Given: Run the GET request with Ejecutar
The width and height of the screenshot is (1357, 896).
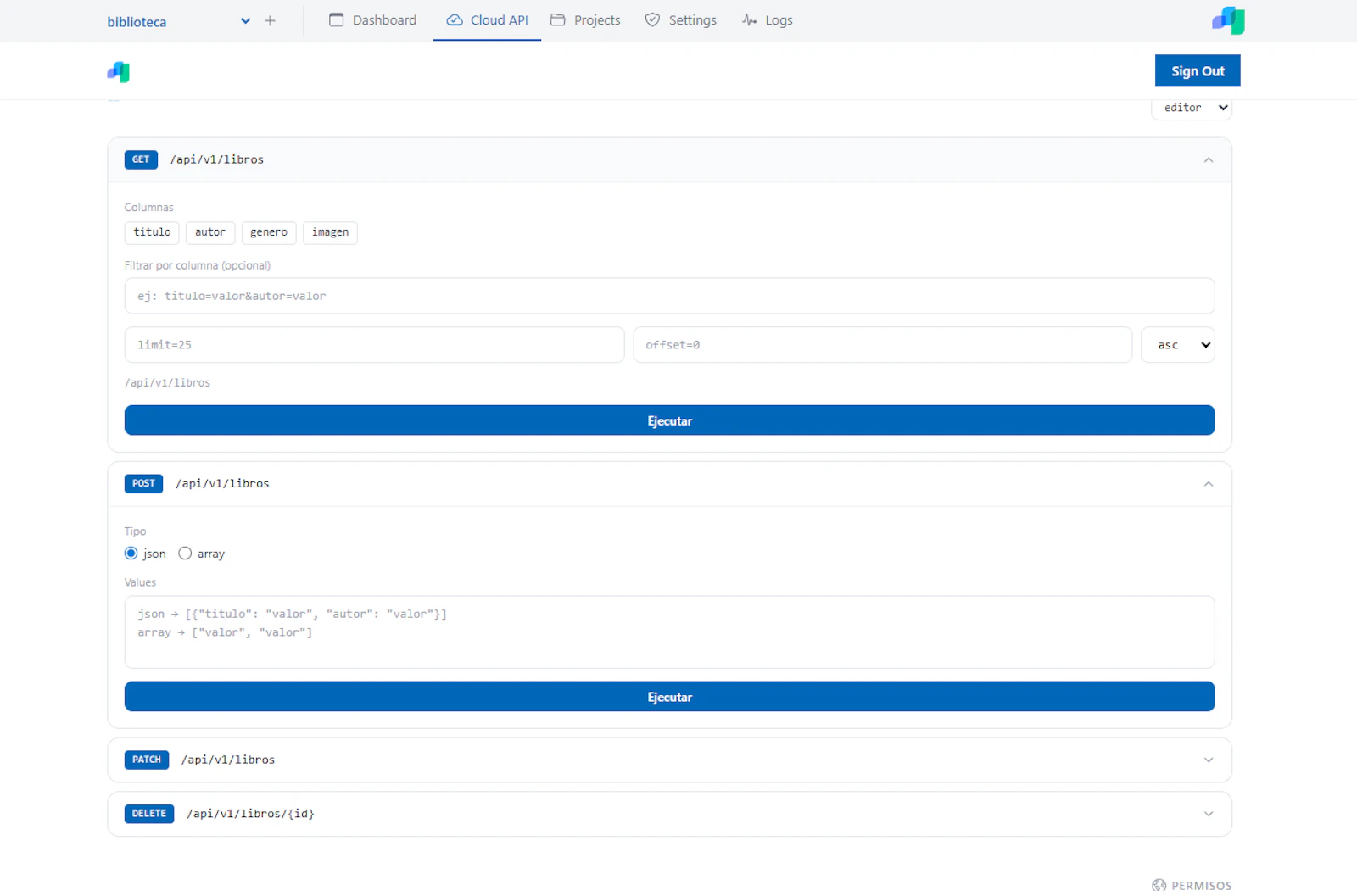Looking at the screenshot, I should click(x=669, y=420).
